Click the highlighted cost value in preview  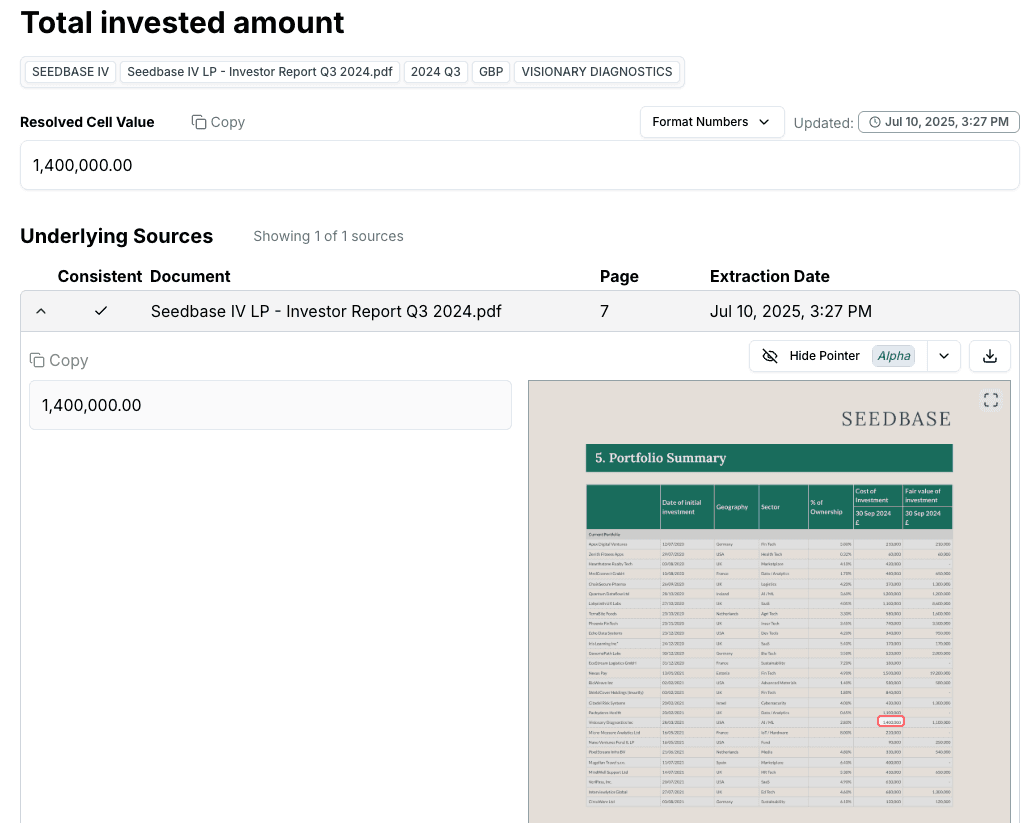click(x=891, y=722)
